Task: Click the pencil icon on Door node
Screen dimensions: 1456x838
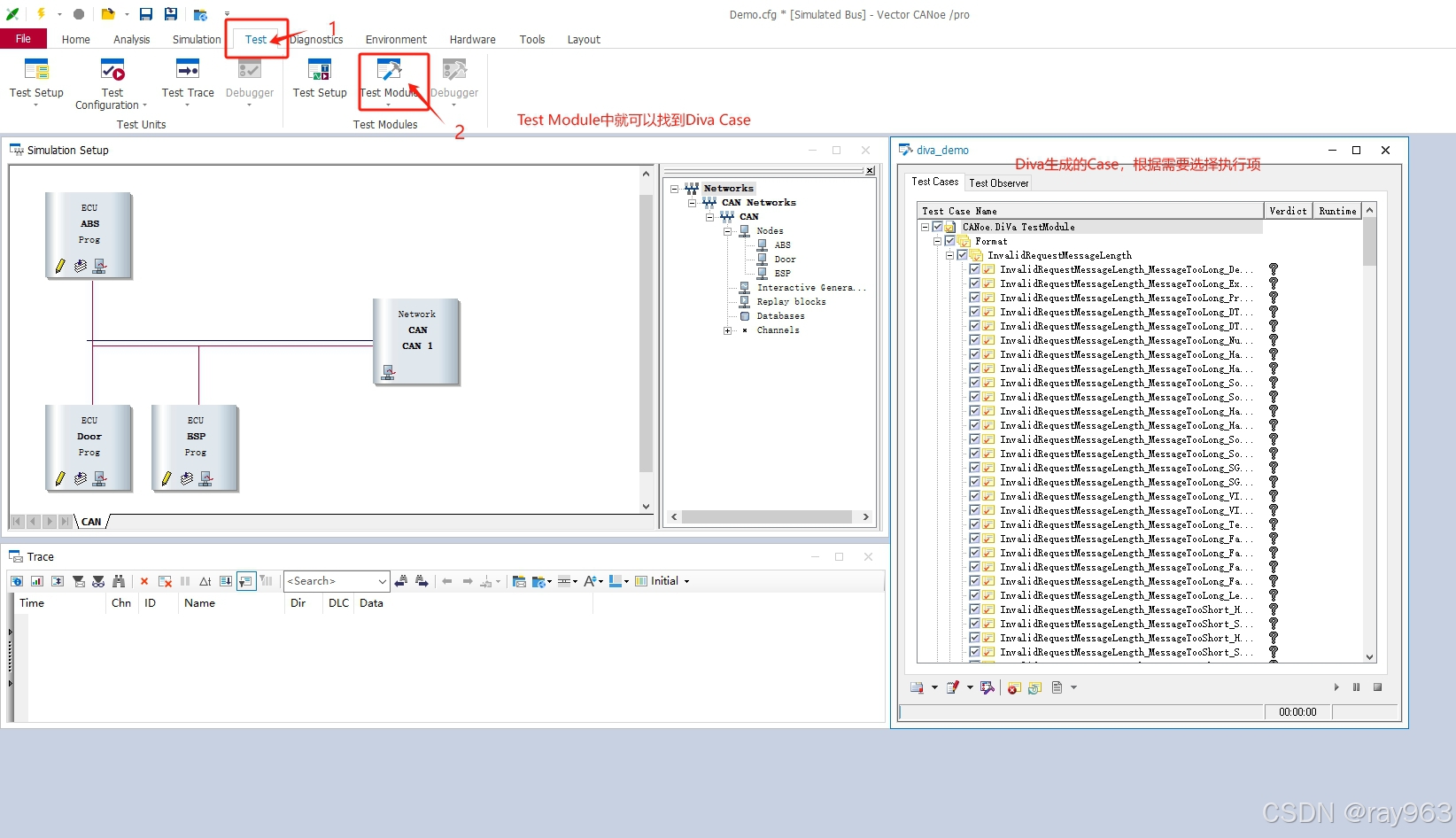Action: pyautogui.click(x=60, y=478)
